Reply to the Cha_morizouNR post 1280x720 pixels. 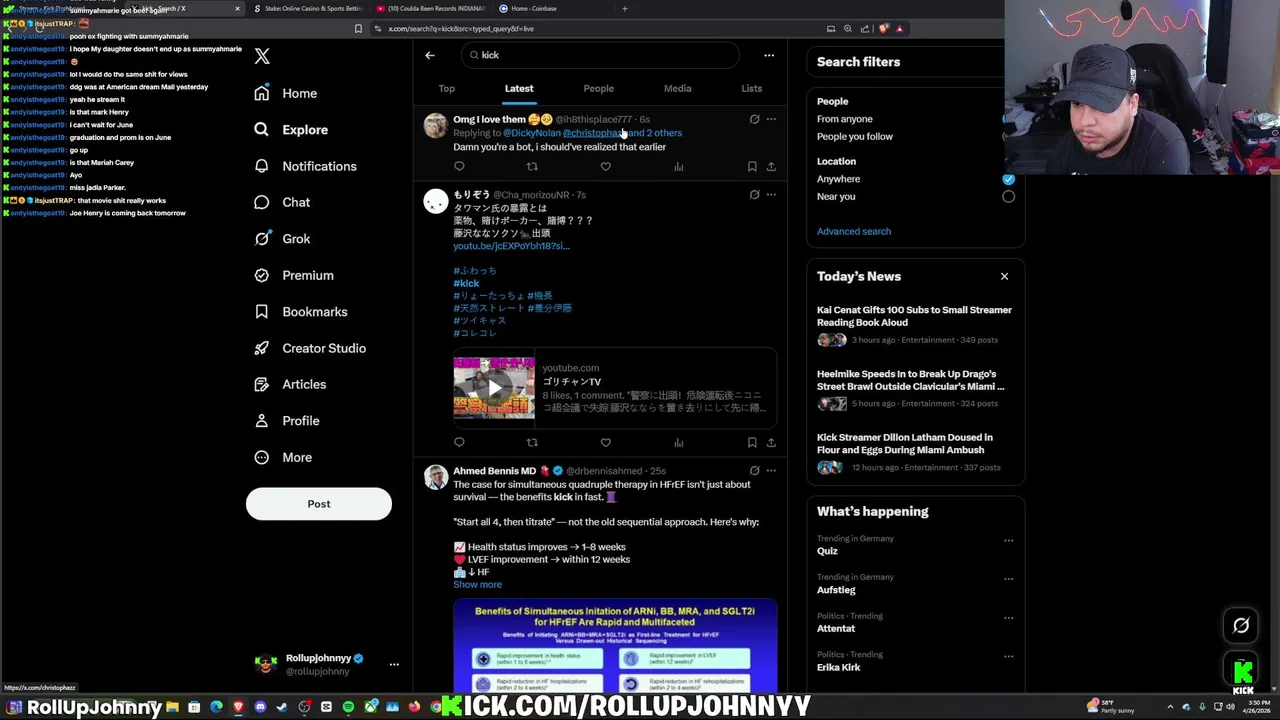click(x=459, y=443)
